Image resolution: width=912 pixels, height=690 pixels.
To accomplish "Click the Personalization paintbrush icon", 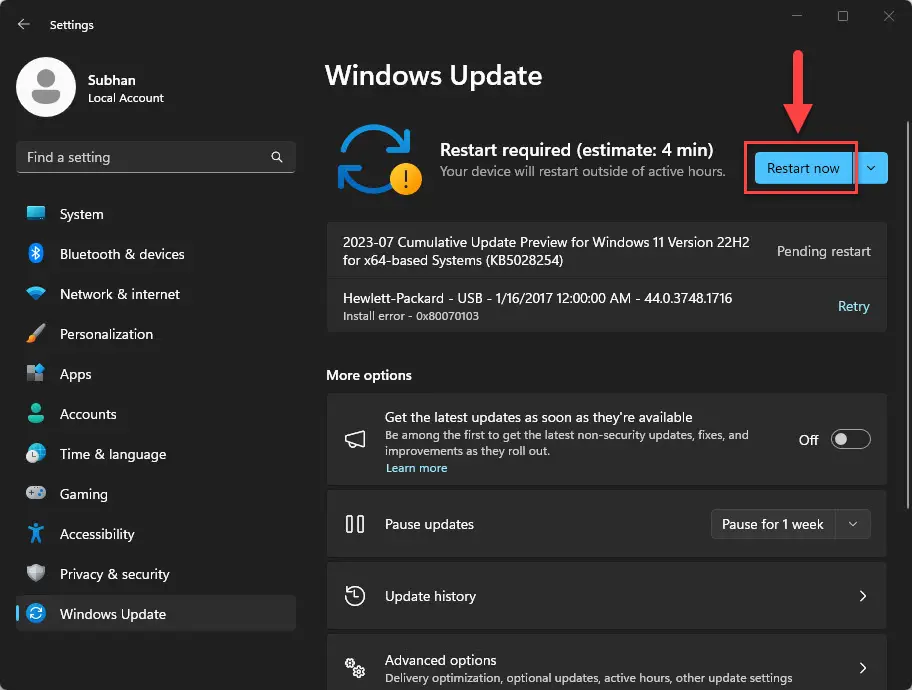I will tap(36, 334).
